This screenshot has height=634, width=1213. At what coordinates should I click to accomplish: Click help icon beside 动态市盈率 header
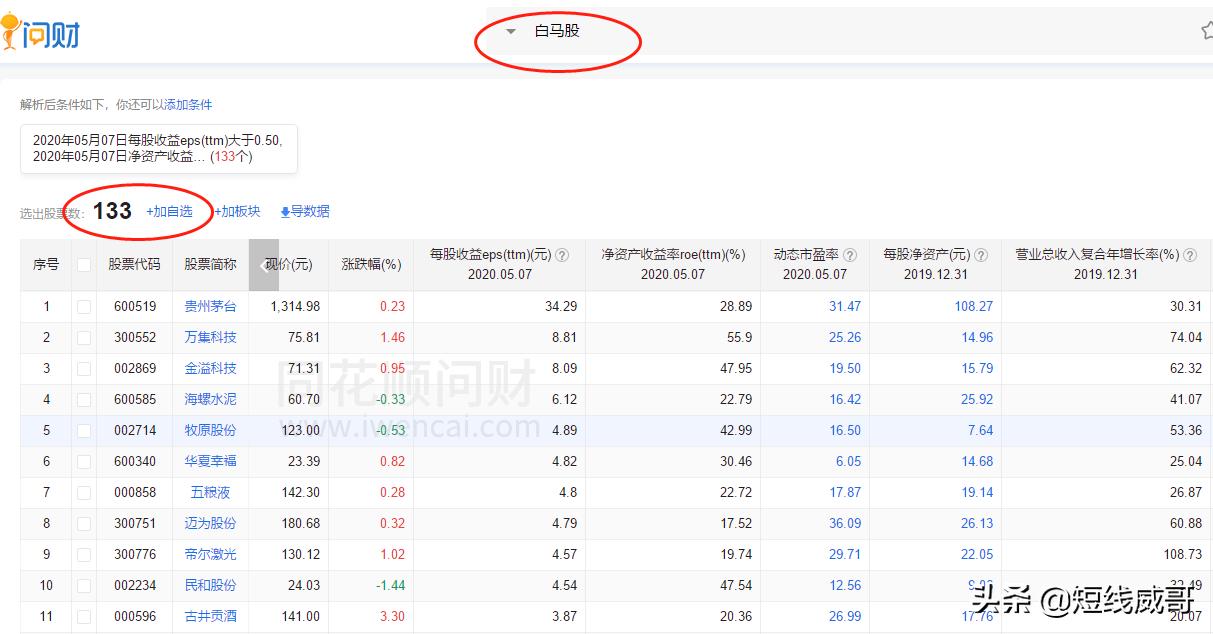coord(850,255)
